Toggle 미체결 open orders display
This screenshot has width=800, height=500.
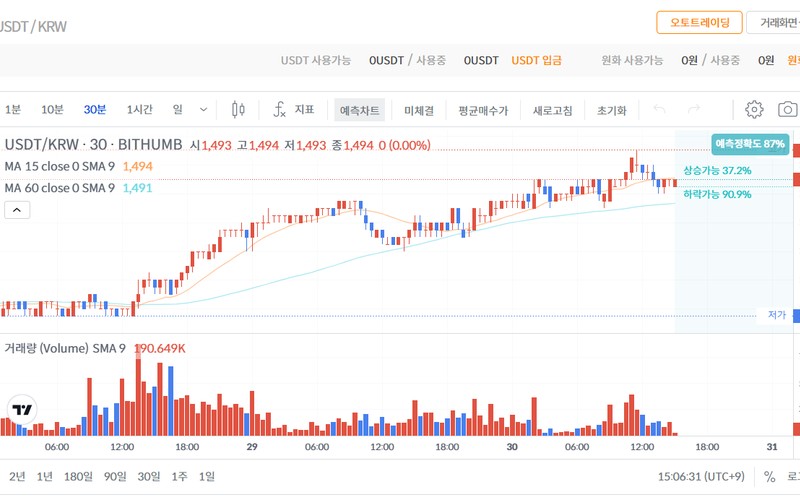pos(419,110)
